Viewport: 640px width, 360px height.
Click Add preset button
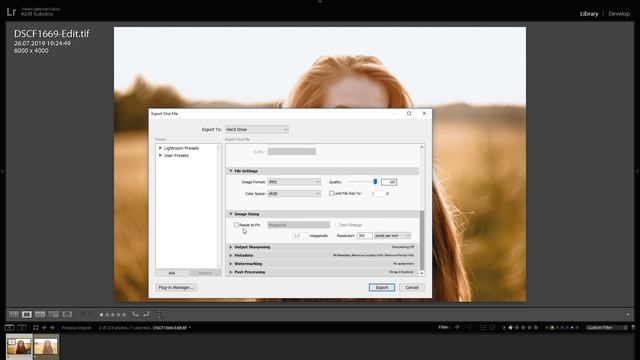(x=172, y=273)
